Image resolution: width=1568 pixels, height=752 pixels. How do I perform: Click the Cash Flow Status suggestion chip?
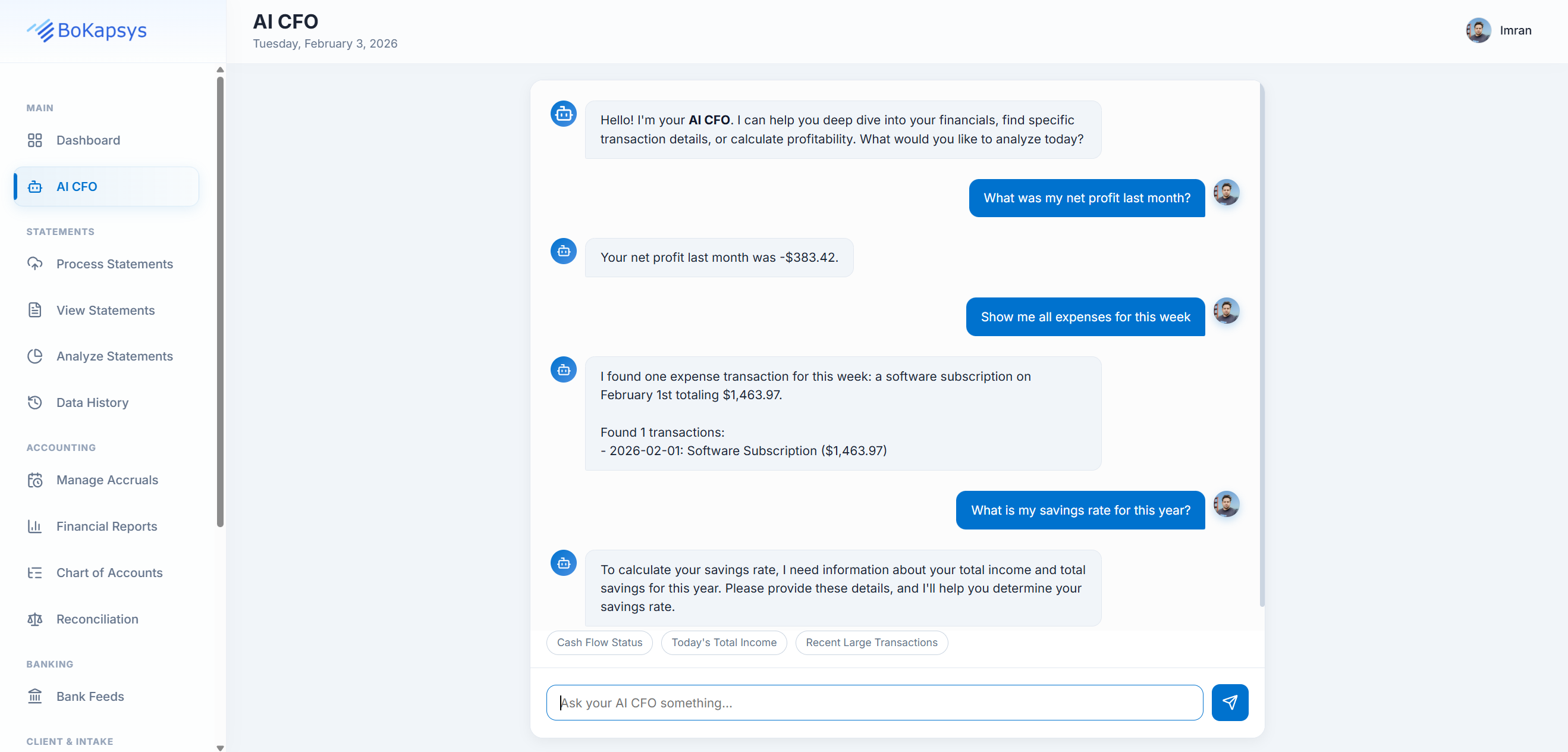[x=599, y=643]
